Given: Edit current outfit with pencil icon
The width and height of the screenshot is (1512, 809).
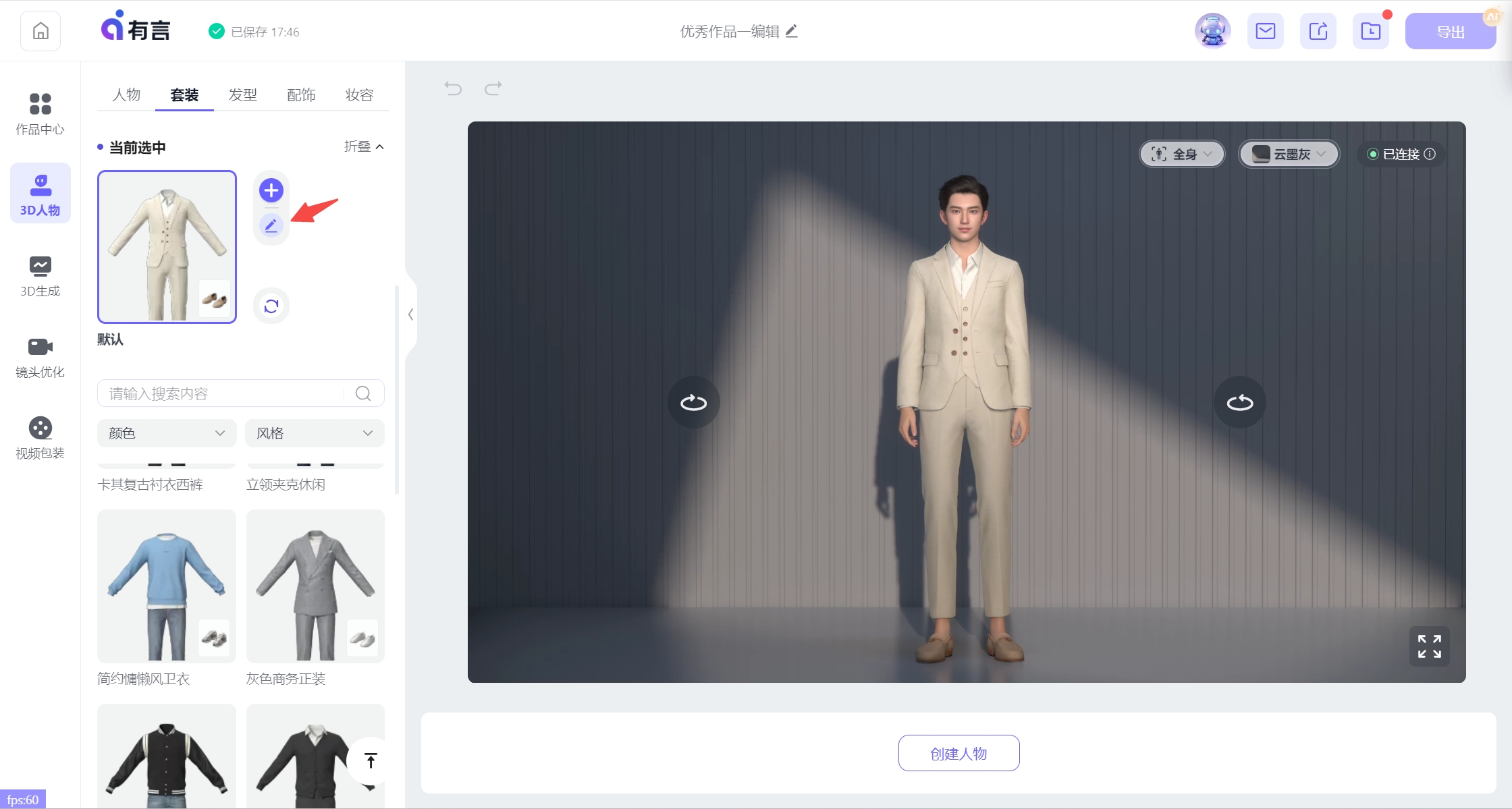Looking at the screenshot, I should click(271, 225).
